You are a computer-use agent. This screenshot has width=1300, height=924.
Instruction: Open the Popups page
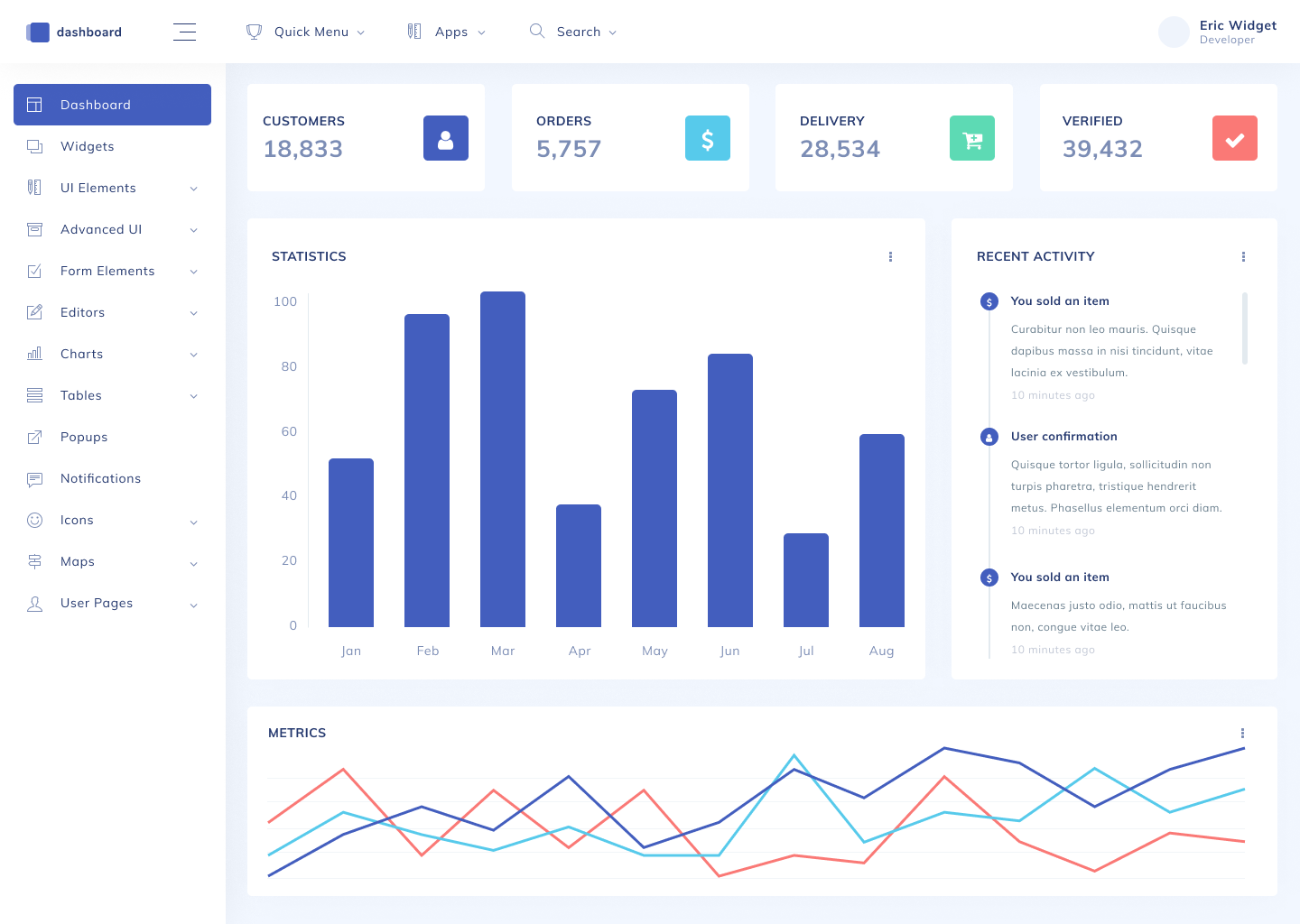point(84,437)
